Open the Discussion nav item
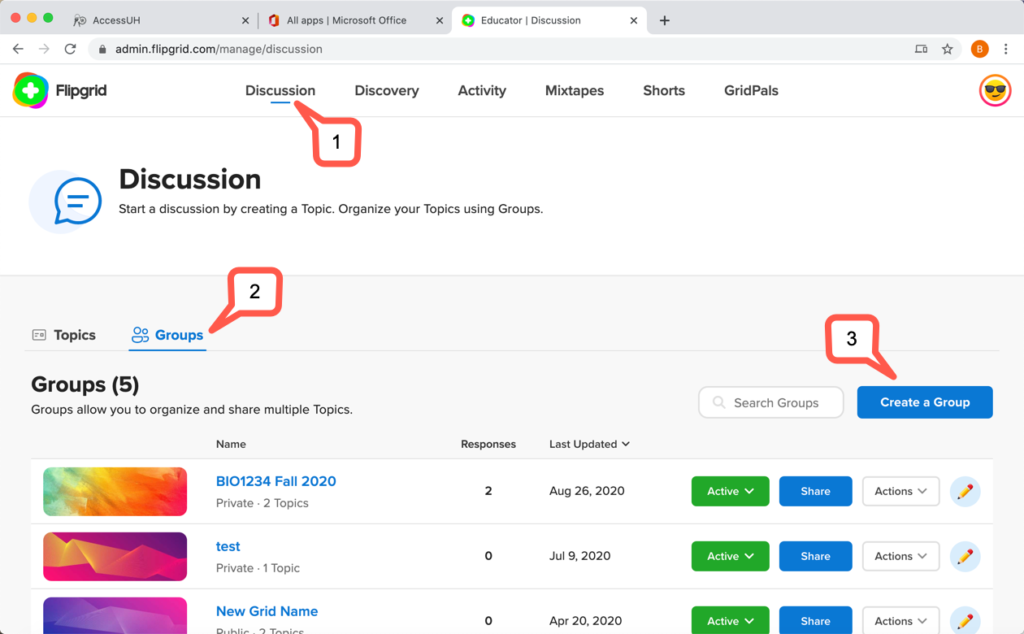Image resolution: width=1024 pixels, height=634 pixels. [280, 91]
